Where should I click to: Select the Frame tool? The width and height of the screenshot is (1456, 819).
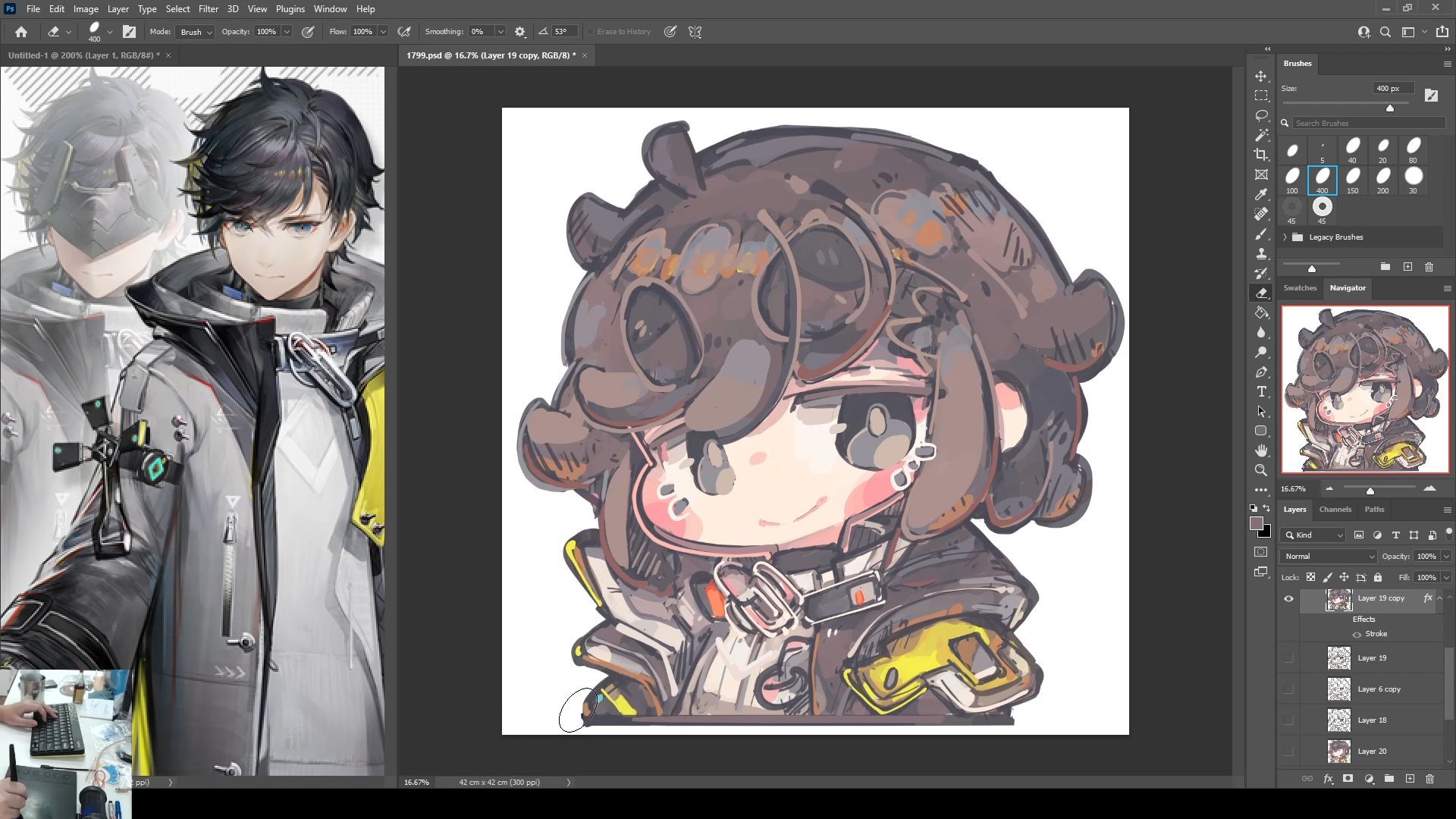(x=1261, y=174)
